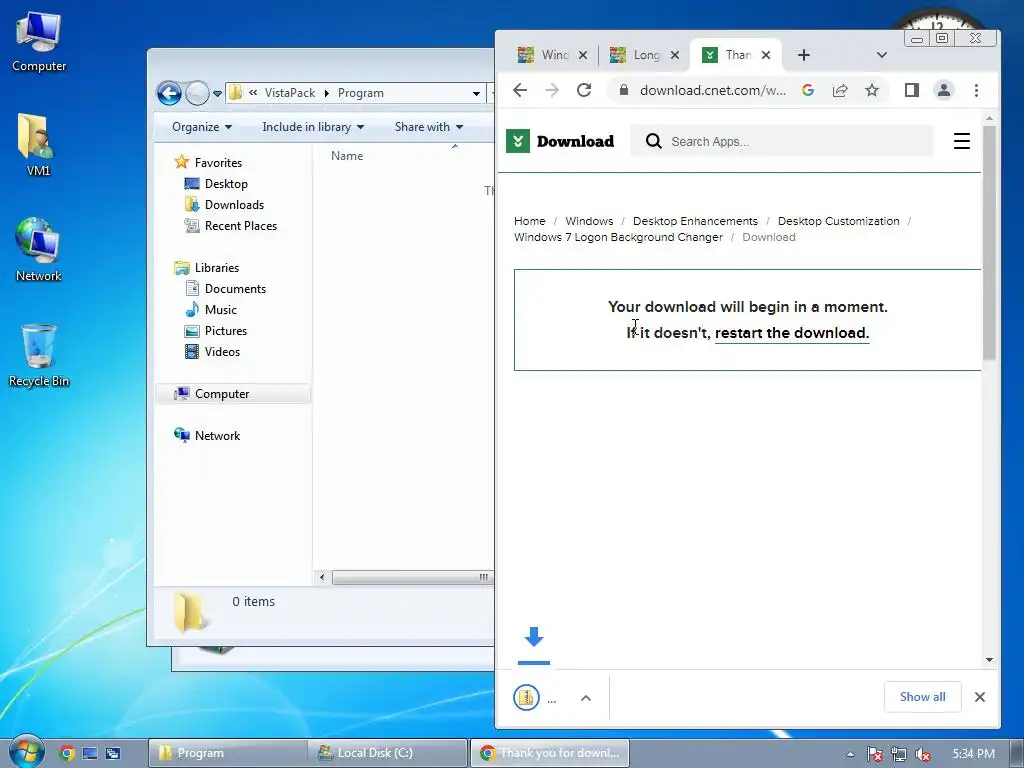
Task: Close the "Wind" Chrome tab
Action: pos(583,55)
